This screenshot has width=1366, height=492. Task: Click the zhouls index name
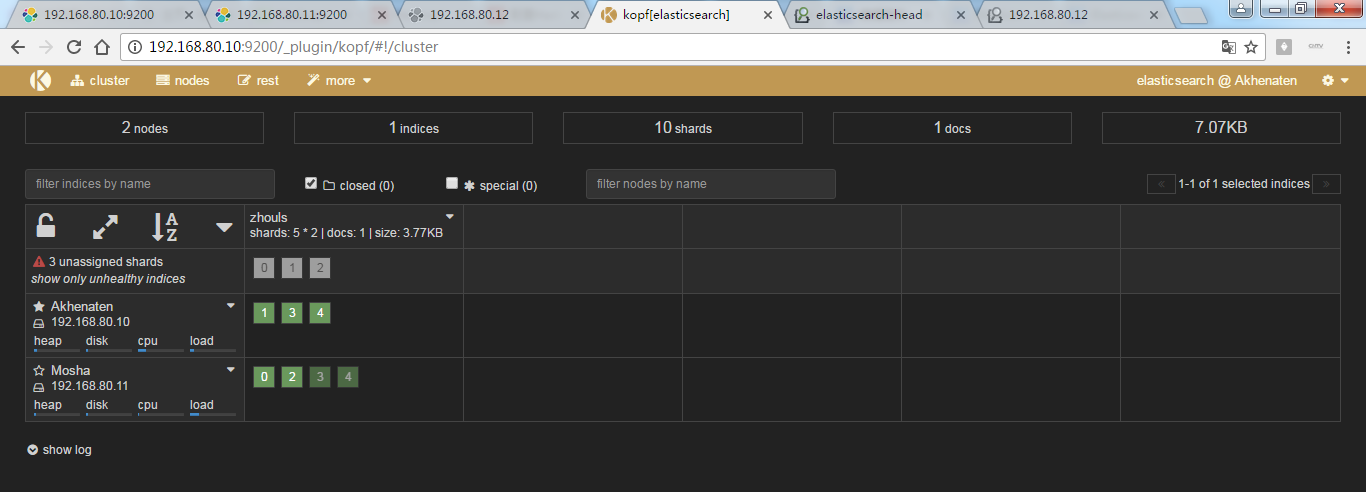point(269,216)
